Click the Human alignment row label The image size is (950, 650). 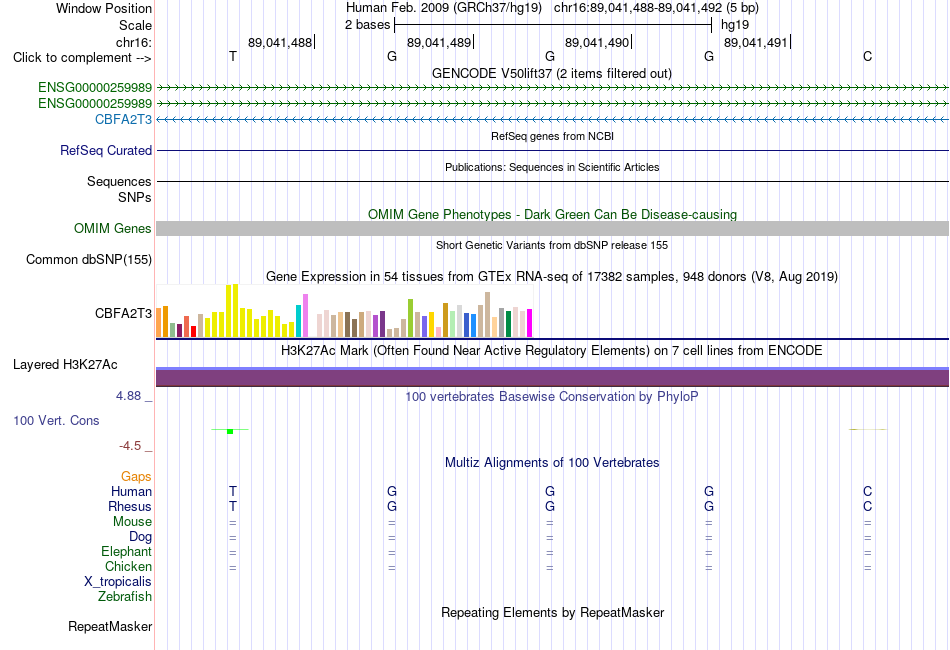coord(131,491)
